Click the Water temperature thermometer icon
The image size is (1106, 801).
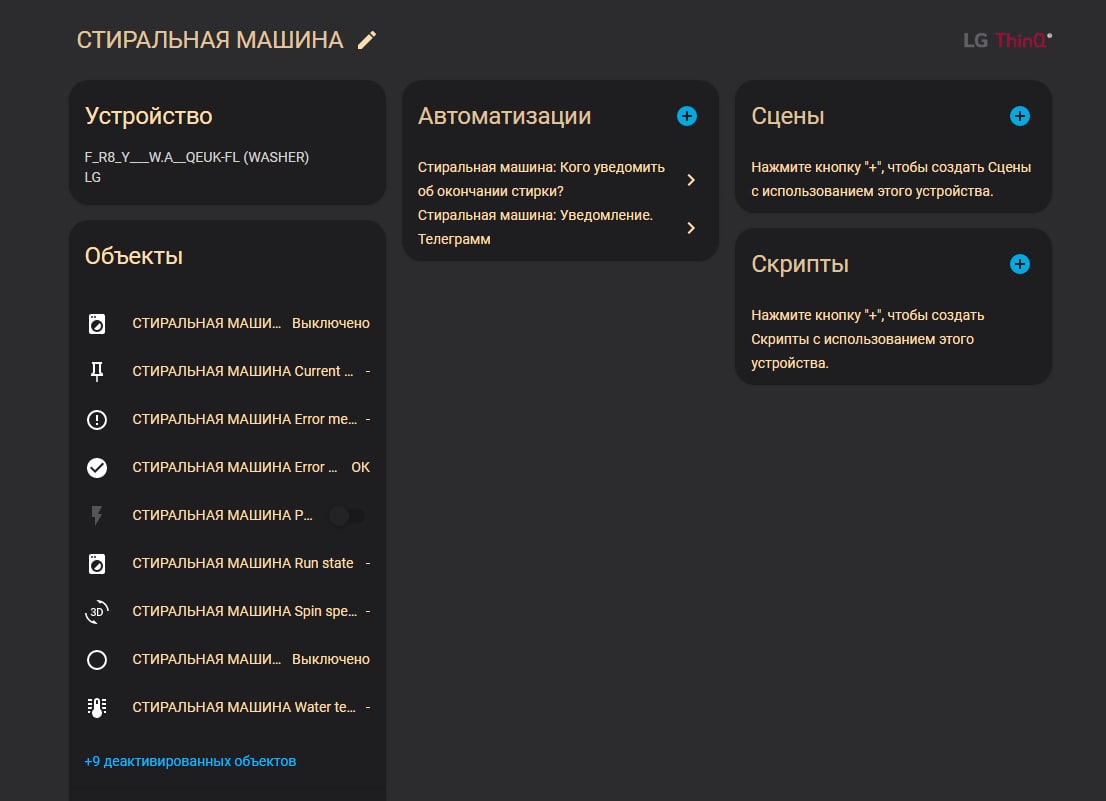[x=97, y=708]
